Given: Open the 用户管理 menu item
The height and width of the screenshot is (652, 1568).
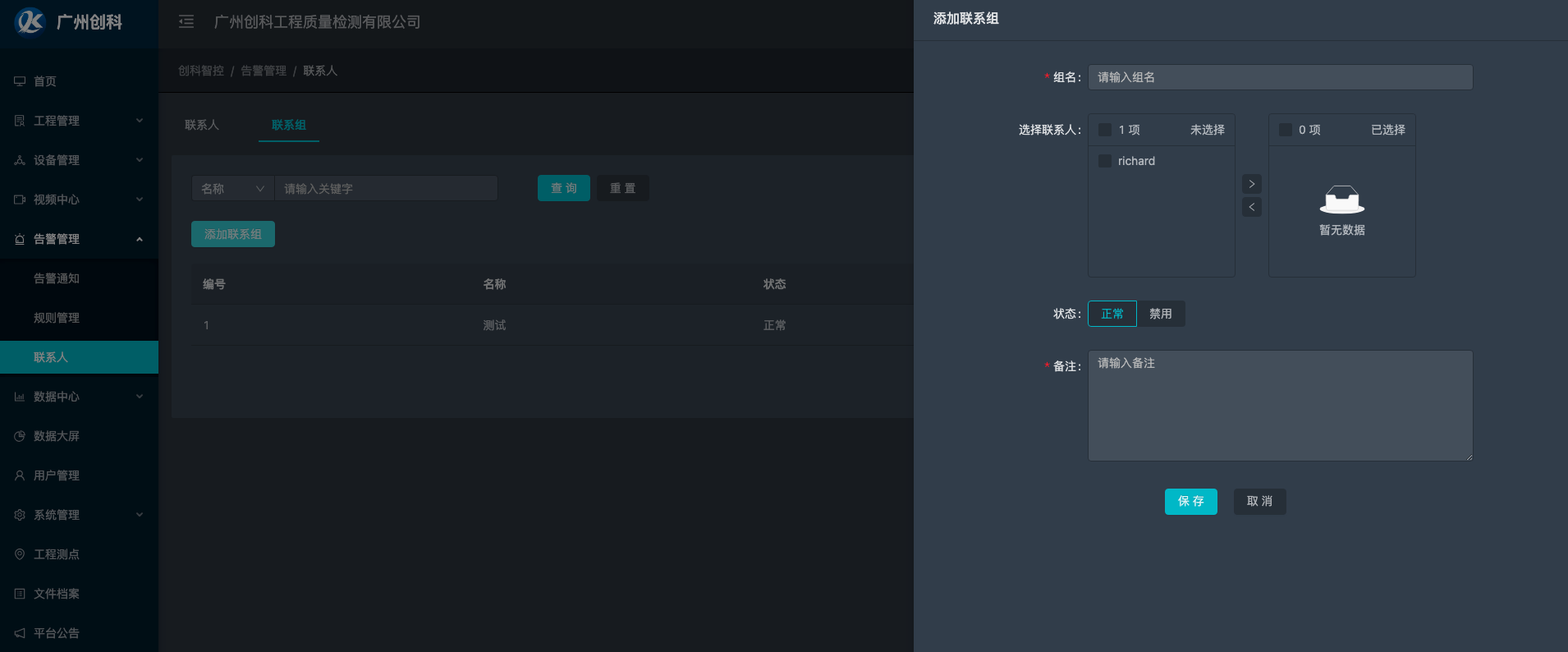Looking at the screenshot, I should pos(79,475).
